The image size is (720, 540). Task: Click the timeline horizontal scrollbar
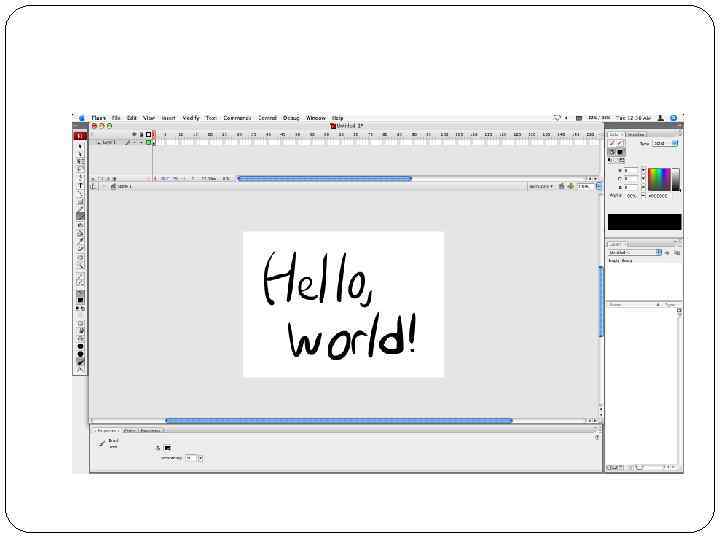(x=324, y=179)
